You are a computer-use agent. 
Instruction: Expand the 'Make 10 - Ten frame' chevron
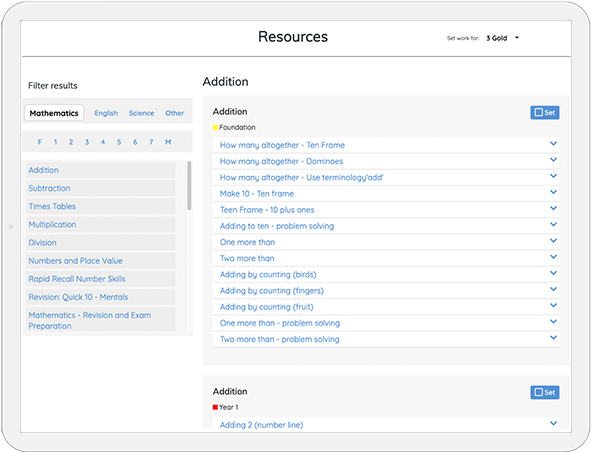[553, 192]
